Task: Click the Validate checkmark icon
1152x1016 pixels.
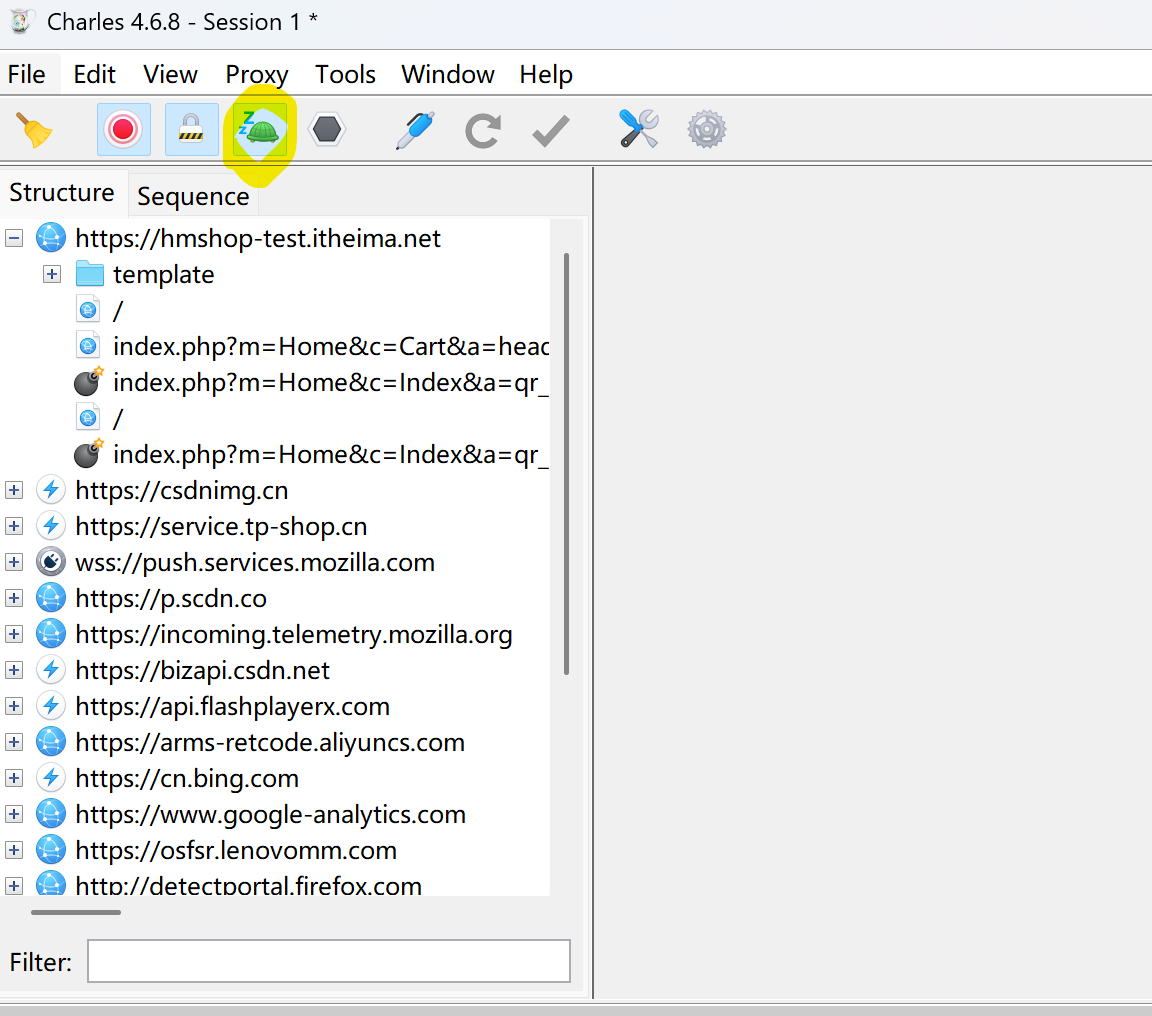Action: (551, 131)
